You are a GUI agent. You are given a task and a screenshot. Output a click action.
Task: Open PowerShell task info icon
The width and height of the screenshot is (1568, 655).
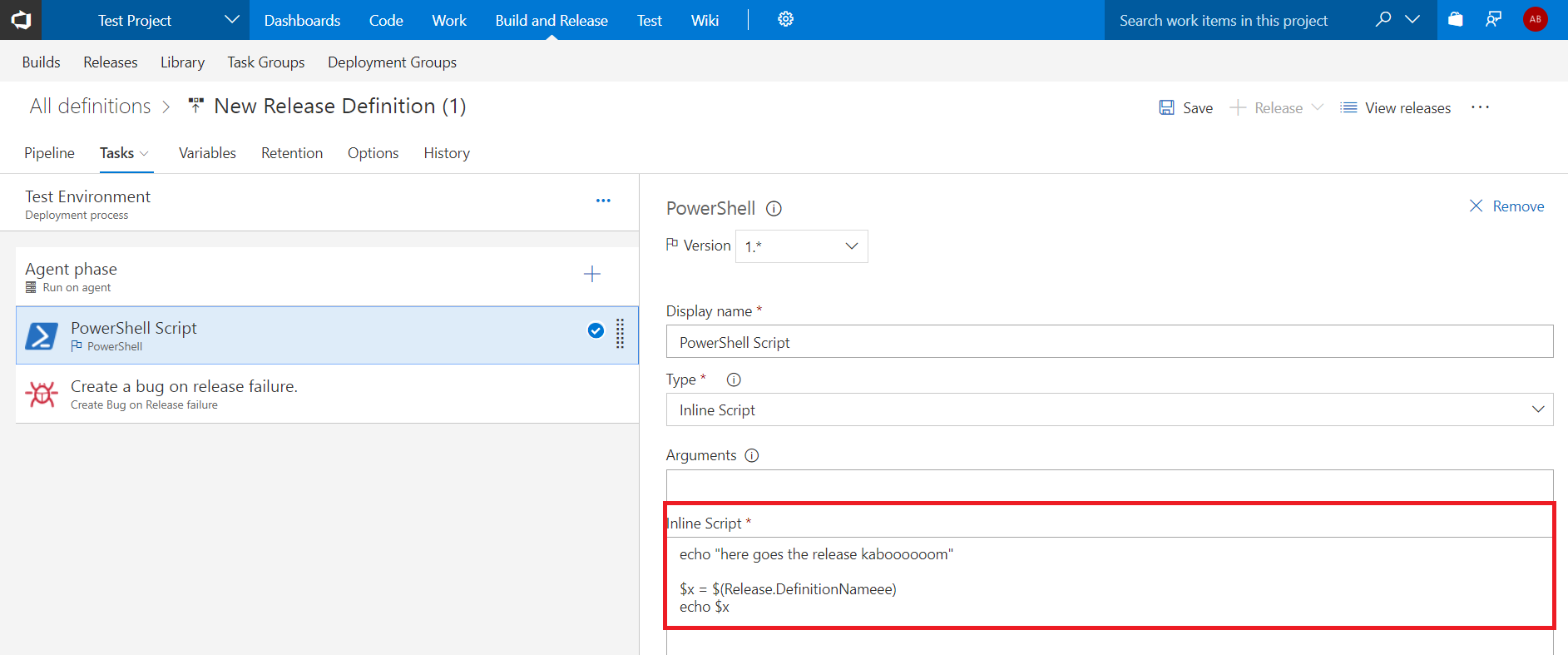[x=774, y=209]
